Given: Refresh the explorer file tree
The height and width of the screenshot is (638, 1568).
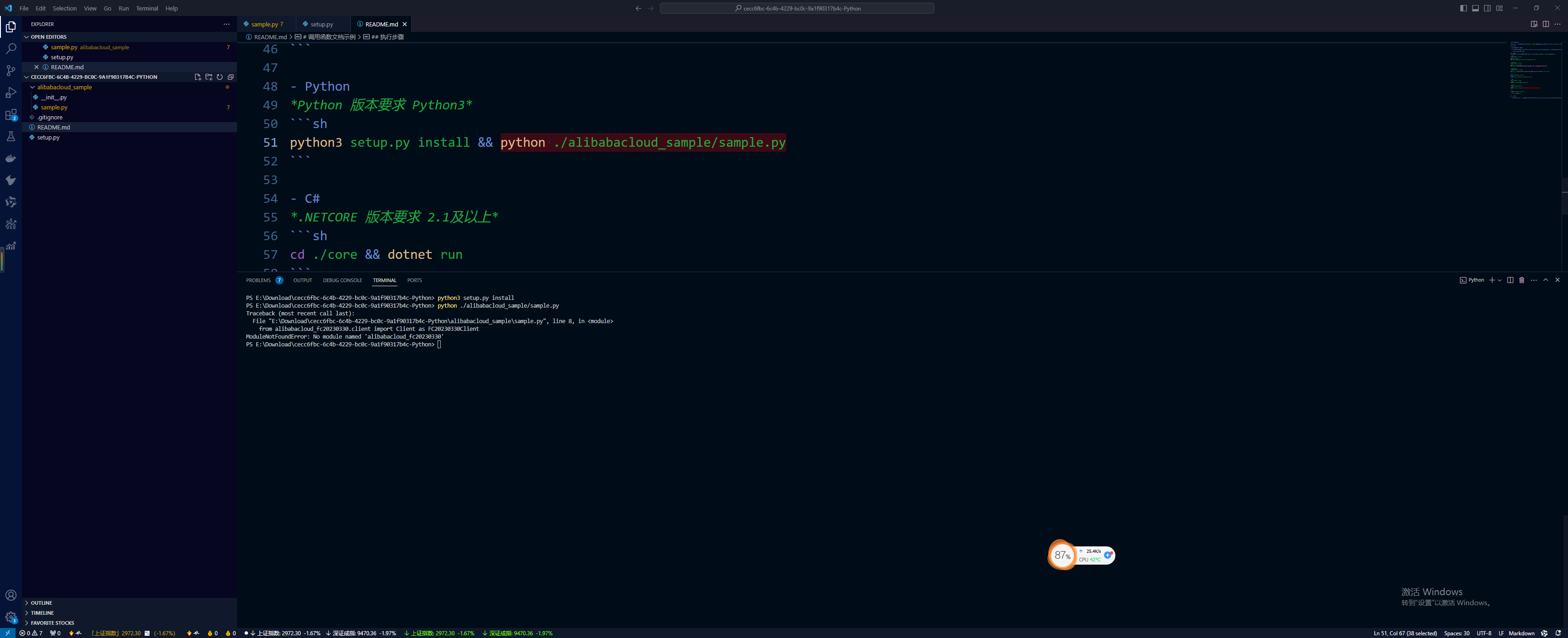Looking at the screenshot, I should [x=220, y=77].
